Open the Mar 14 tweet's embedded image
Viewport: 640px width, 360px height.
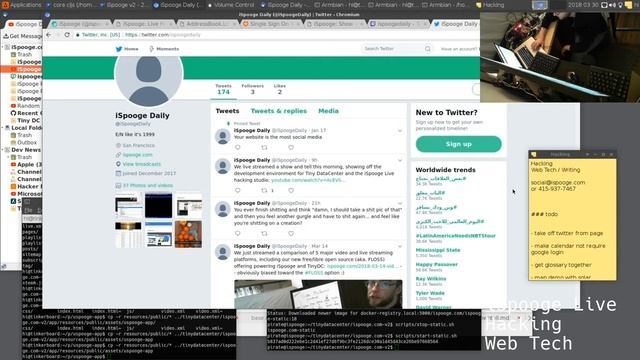click(318, 294)
